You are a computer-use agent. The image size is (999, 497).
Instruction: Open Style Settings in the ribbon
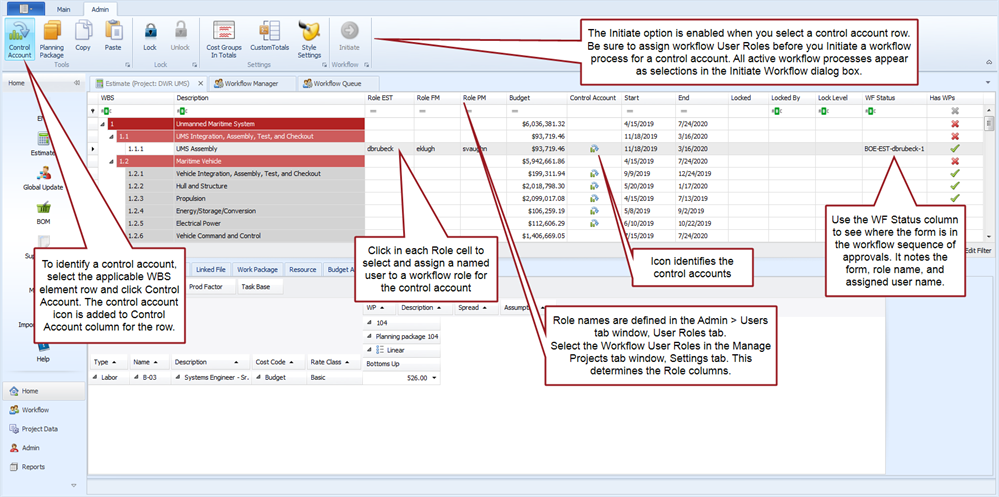(309, 38)
